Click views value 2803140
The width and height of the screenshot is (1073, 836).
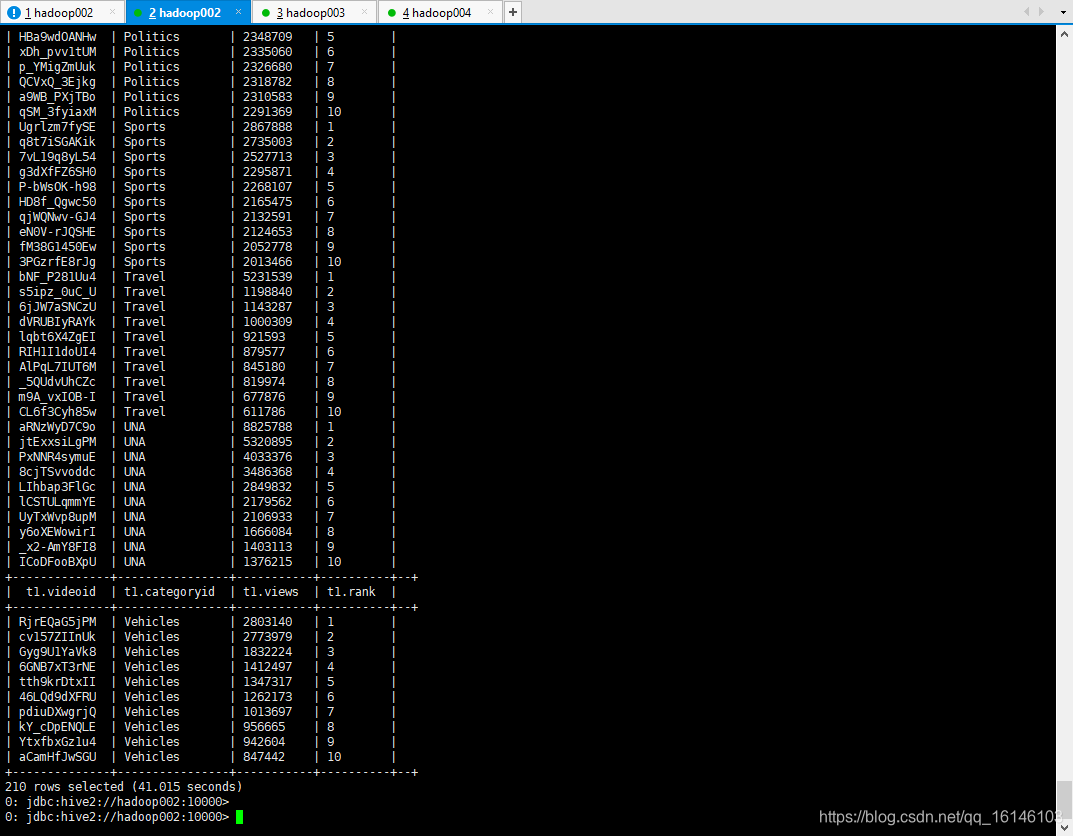tap(268, 622)
